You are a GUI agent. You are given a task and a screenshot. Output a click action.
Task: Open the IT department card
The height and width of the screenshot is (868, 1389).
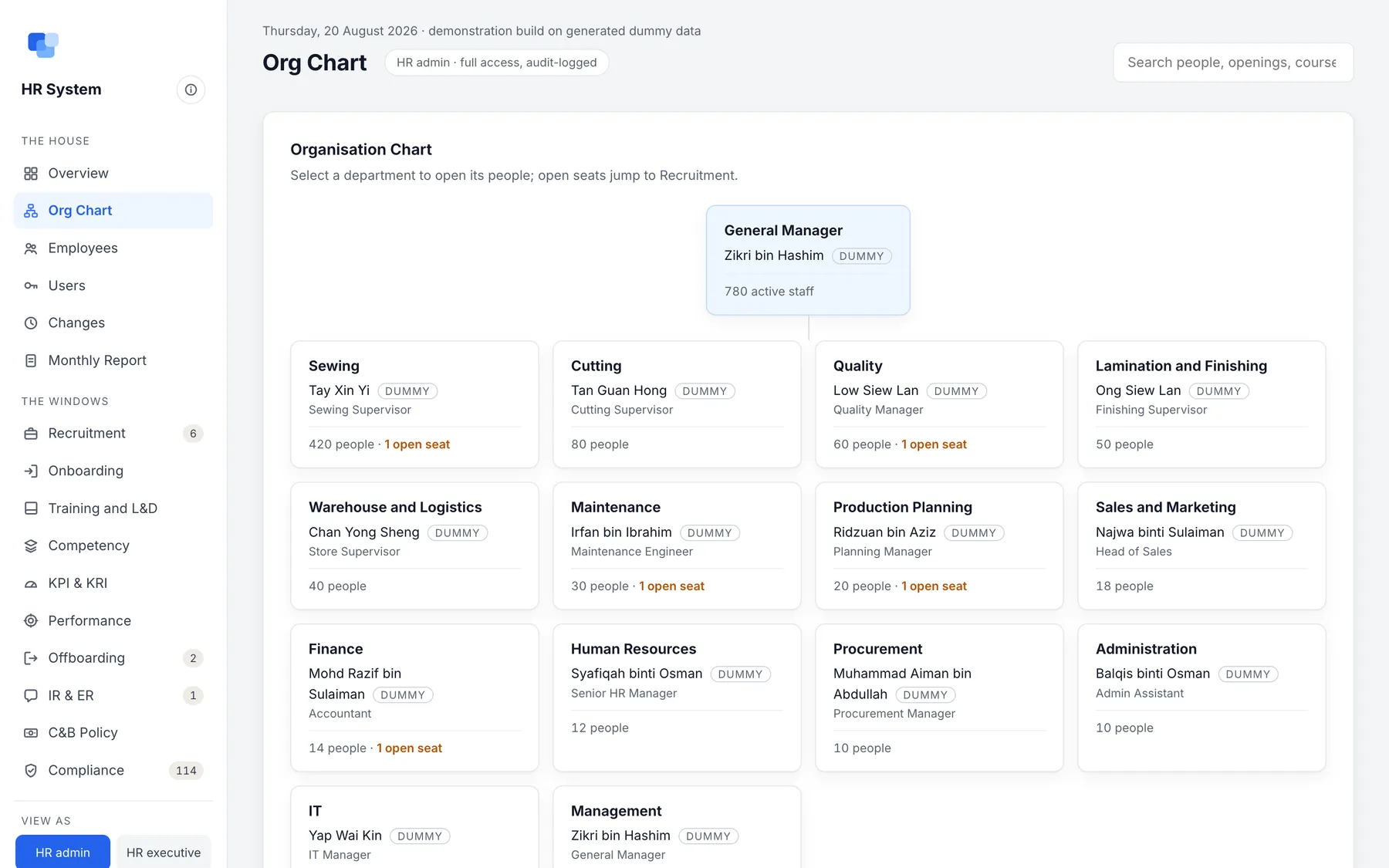coord(414,827)
